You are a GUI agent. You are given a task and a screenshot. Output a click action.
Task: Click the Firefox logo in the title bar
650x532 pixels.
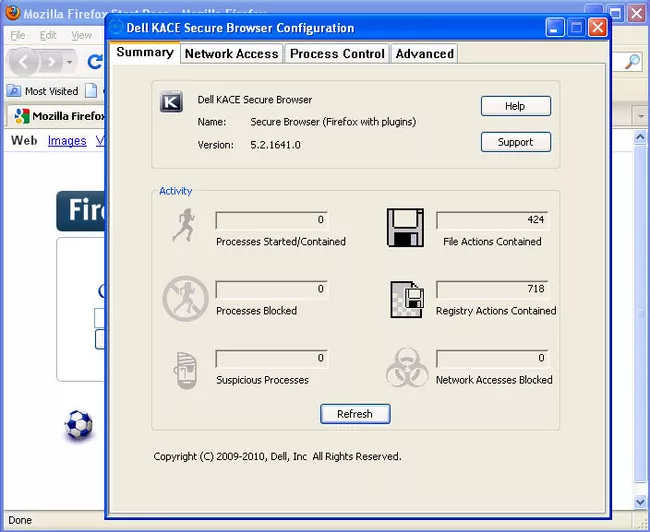click(13, 12)
